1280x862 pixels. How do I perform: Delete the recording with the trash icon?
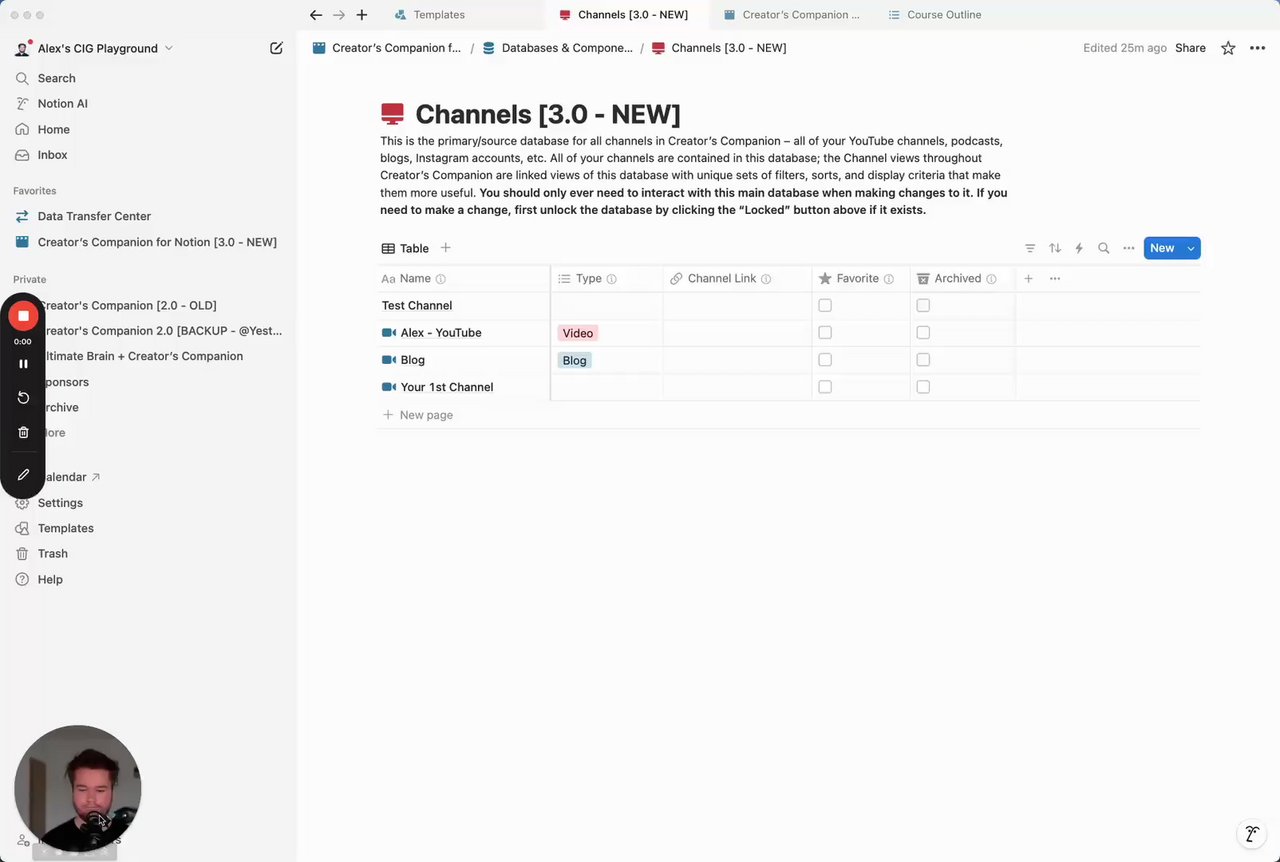[23, 433]
